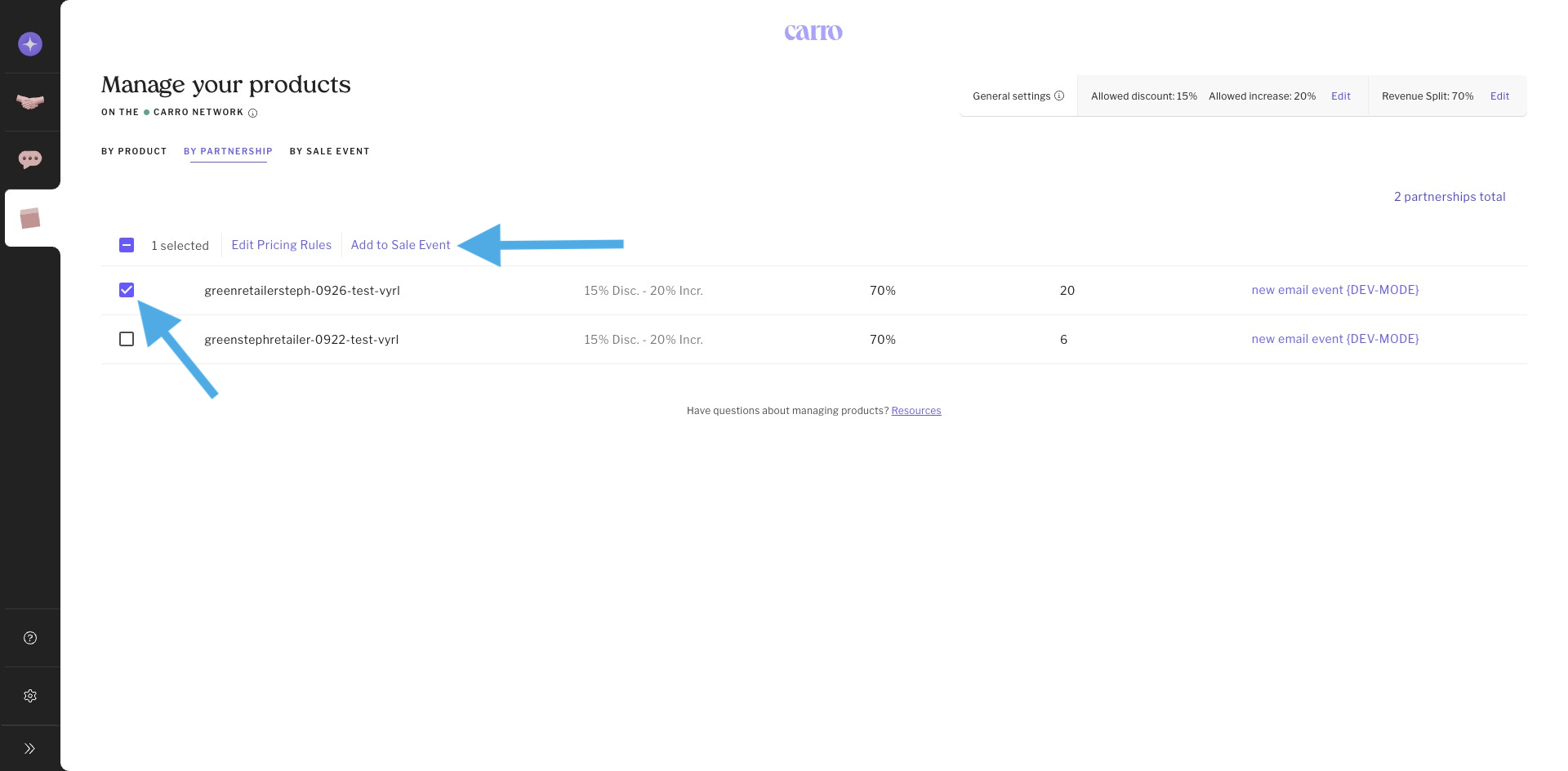Expand sidebar with double chevron icon

(x=30, y=748)
